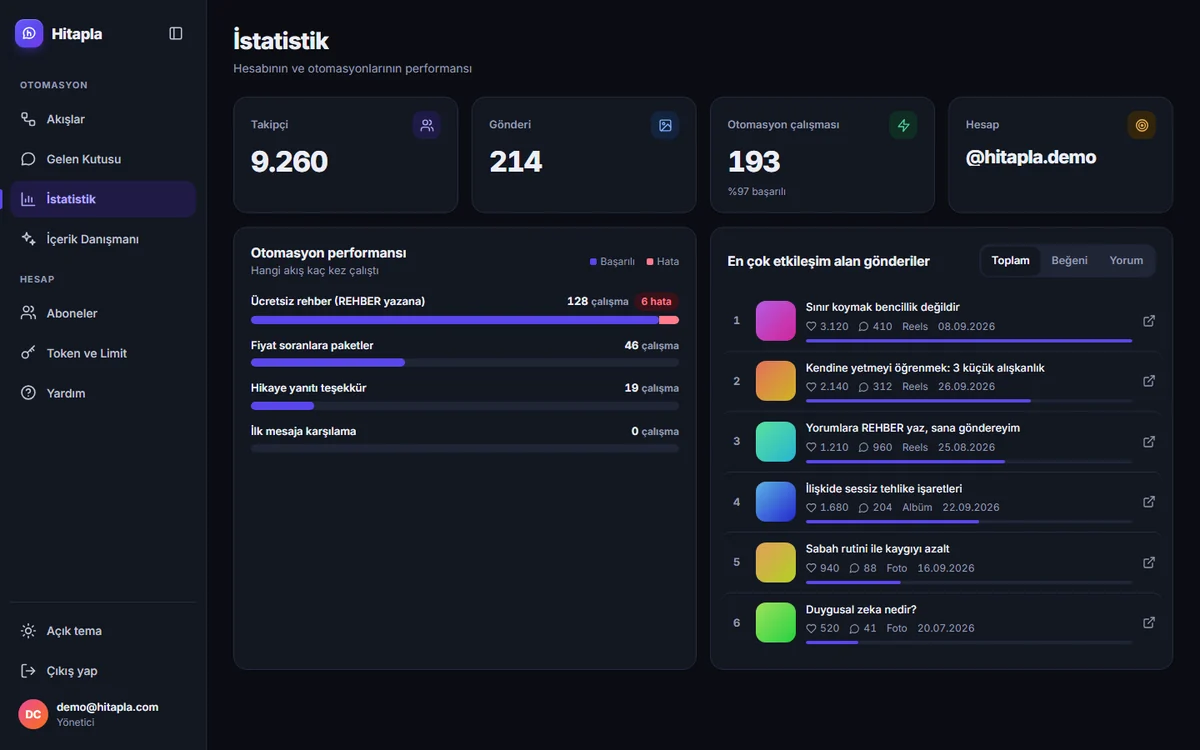
Task: Go to Aboneler section
Action: point(103,313)
